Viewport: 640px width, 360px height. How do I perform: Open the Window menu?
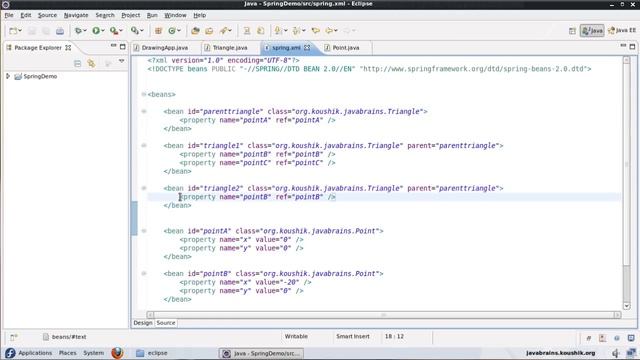click(x=175, y=15)
